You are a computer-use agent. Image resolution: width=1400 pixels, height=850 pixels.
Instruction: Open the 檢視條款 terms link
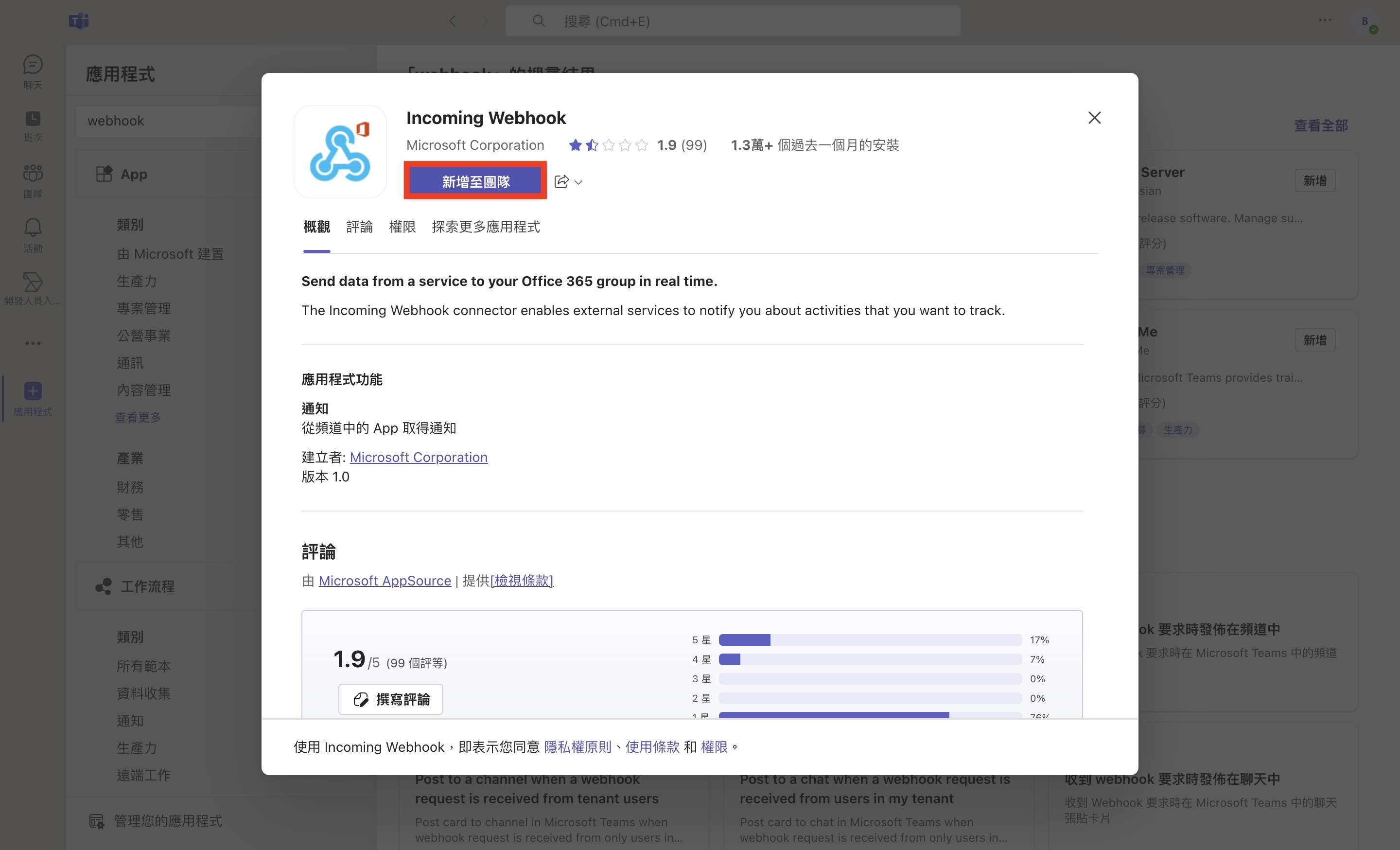(x=522, y=580)
